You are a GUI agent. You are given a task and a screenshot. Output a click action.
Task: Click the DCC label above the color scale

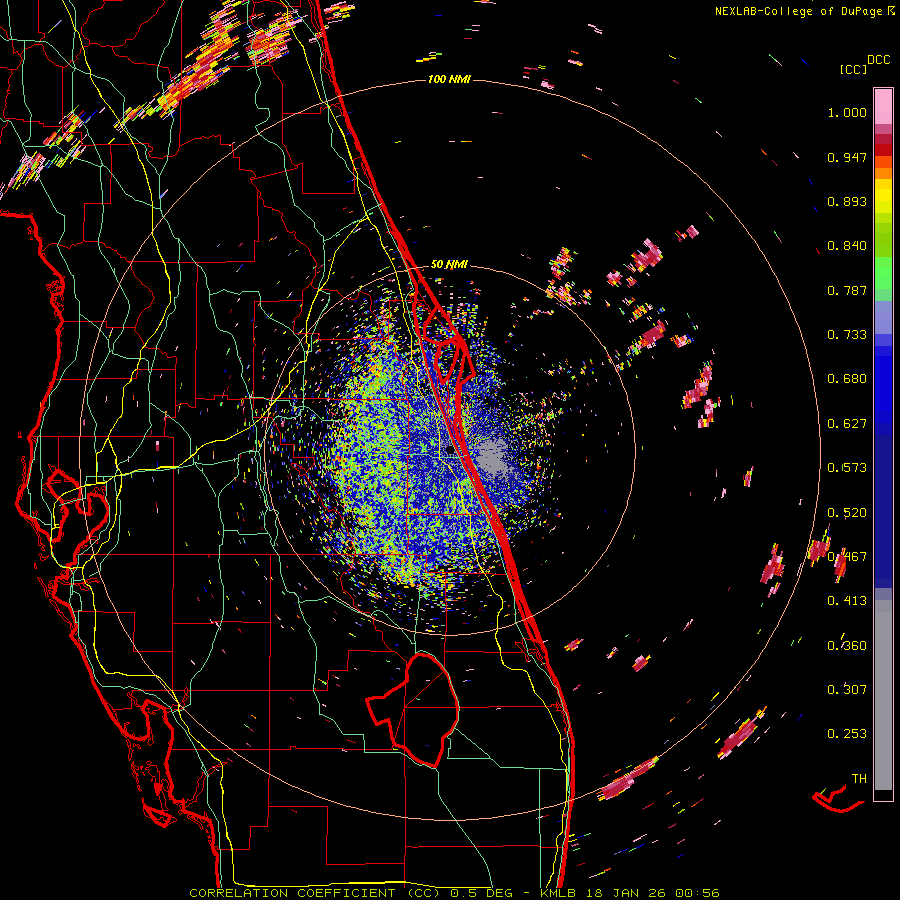[878, 60]
